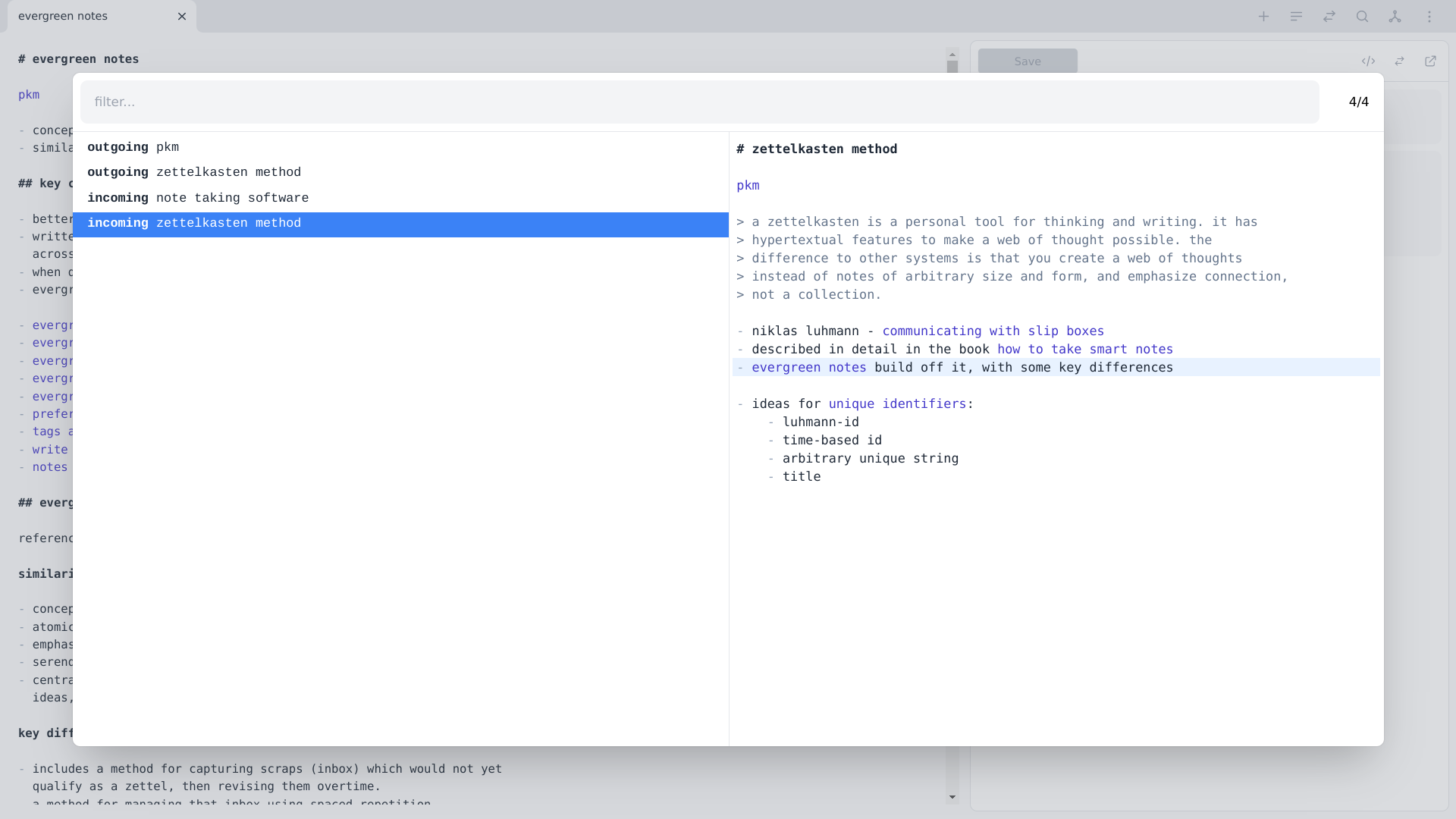Select the outgoing pkm entry
Viewport: 1456px width, 819px height.
pos(400,147)
